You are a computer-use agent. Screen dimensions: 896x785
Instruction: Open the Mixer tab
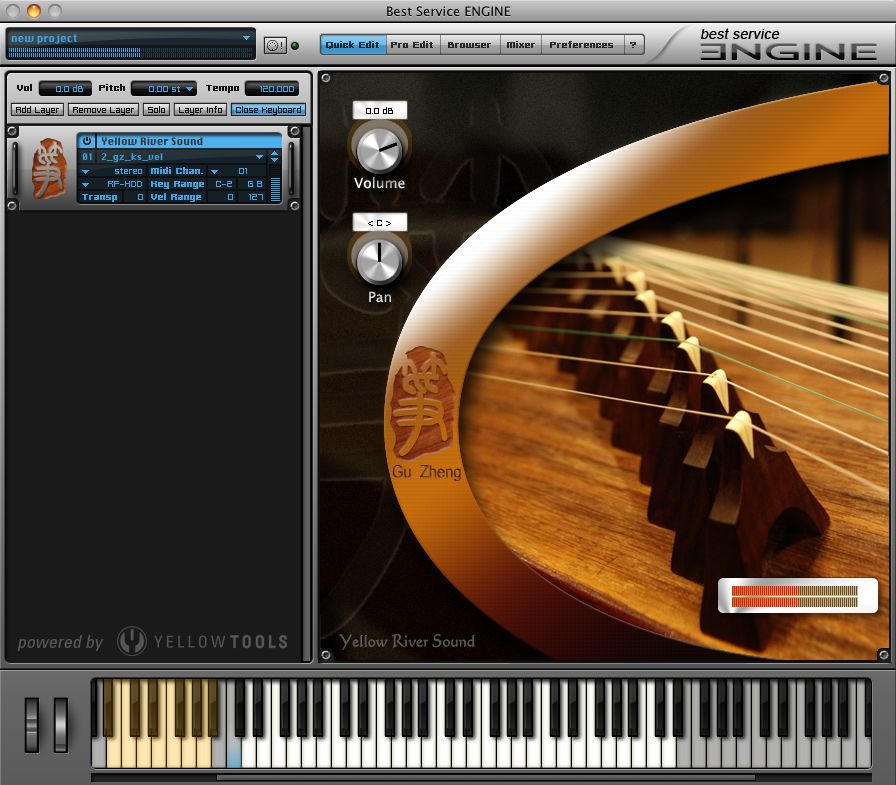520,45
